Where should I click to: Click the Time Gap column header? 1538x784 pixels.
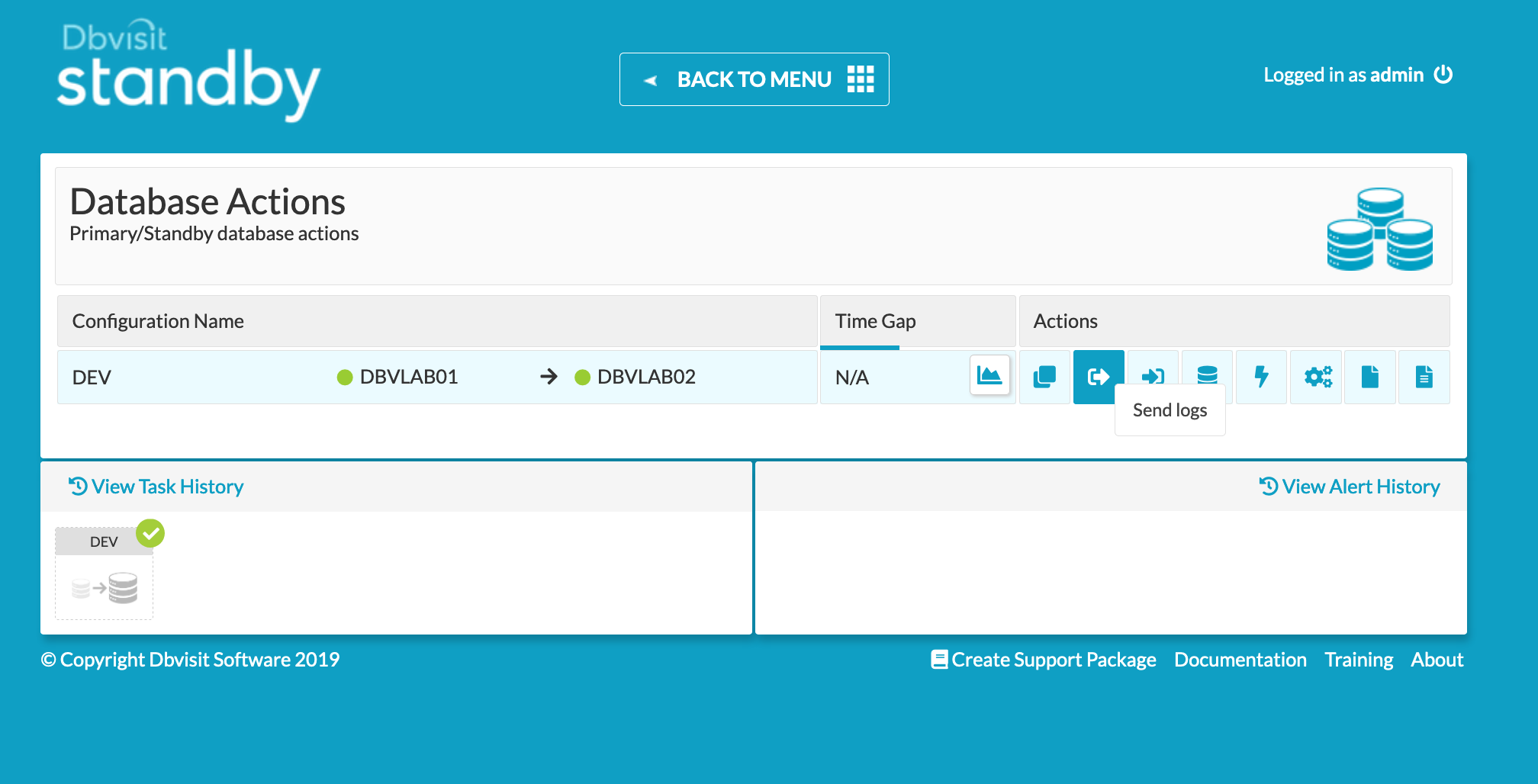pyautogui.click(x=918, y=321)
